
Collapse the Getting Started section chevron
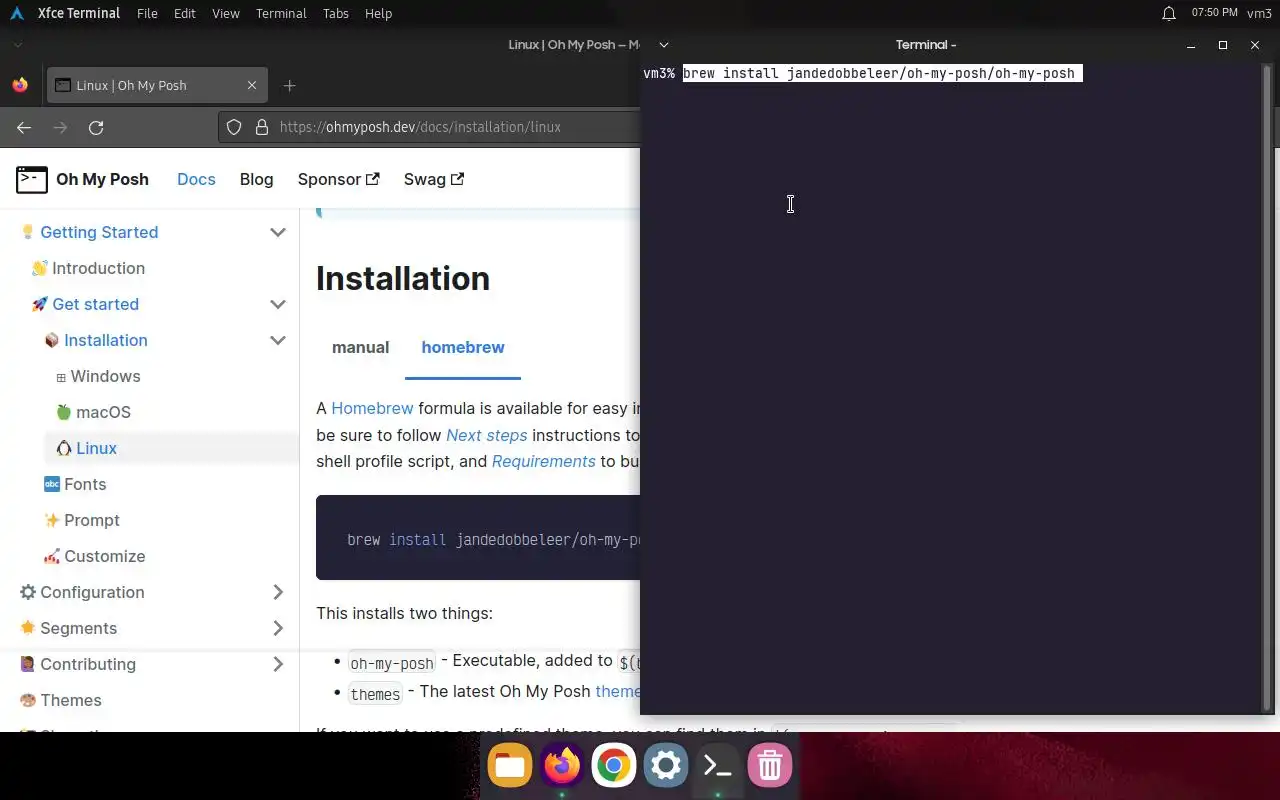click(x=278, y=232)
